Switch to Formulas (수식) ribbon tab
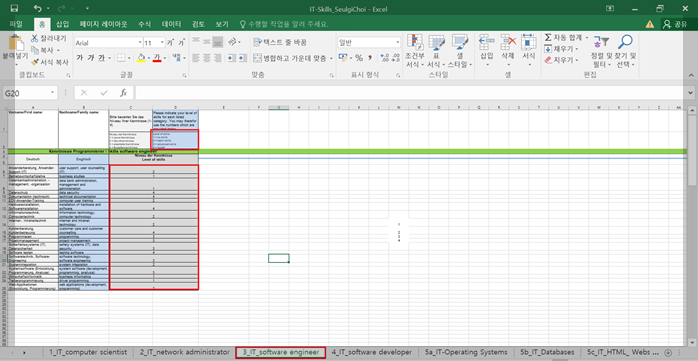 [x=144, y=24]
